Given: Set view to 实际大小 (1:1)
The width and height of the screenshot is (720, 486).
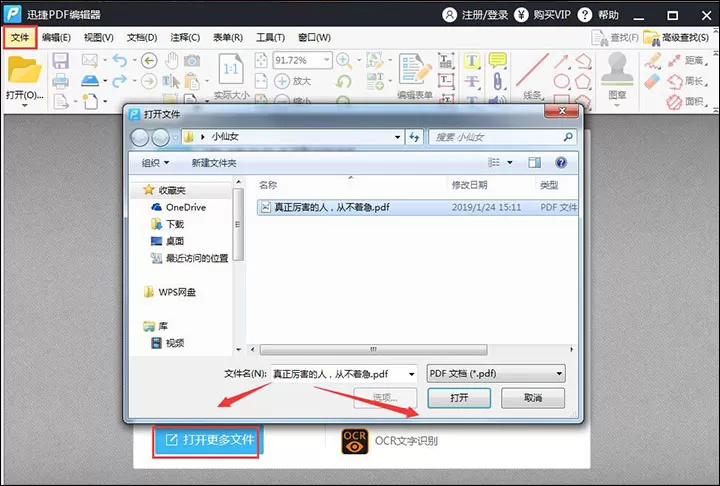Looking at the screenshot, I should (x=231, y=76).
